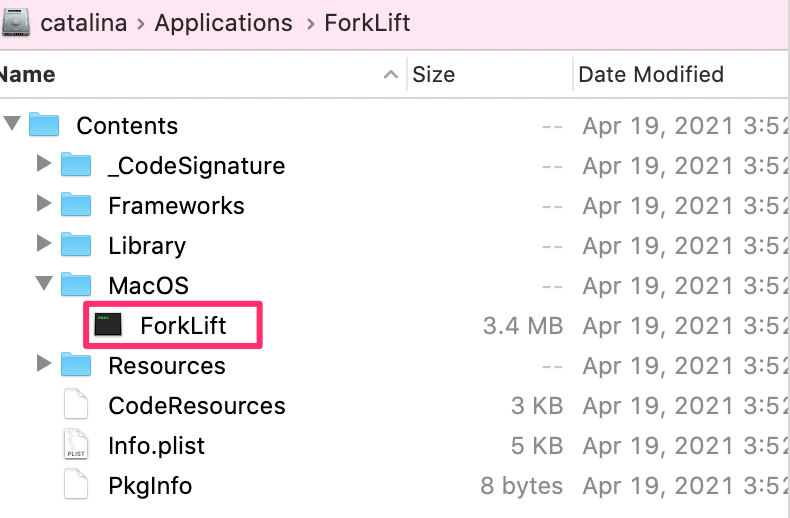Click the PkgInfo file icon

(x=76, y=484)
